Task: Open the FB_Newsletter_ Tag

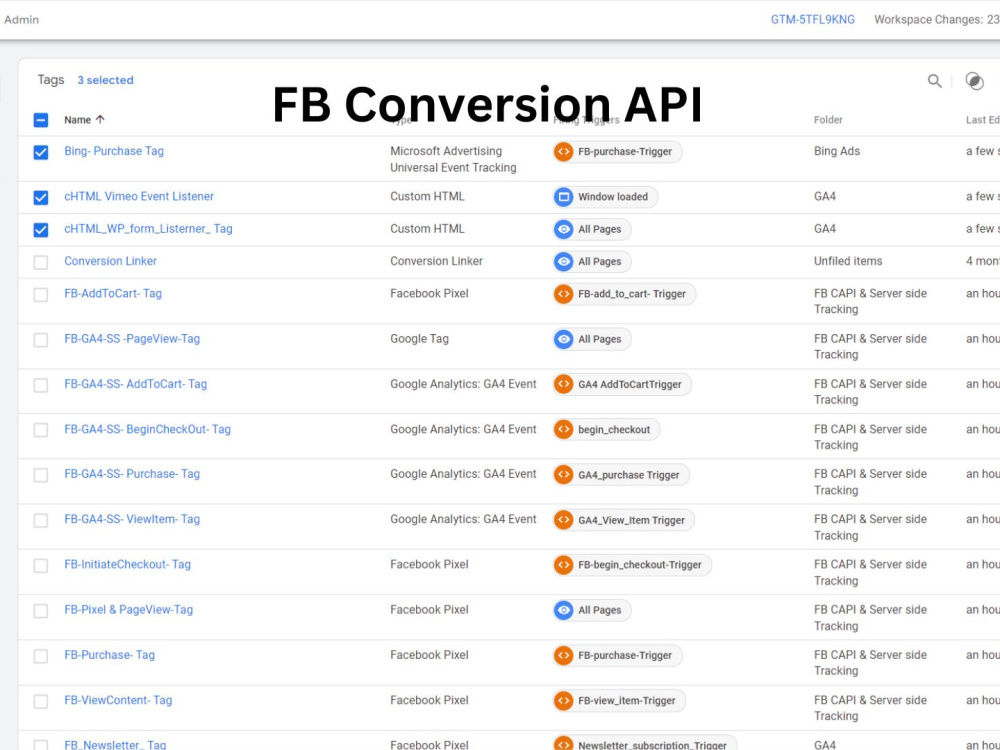Action: 115,744
